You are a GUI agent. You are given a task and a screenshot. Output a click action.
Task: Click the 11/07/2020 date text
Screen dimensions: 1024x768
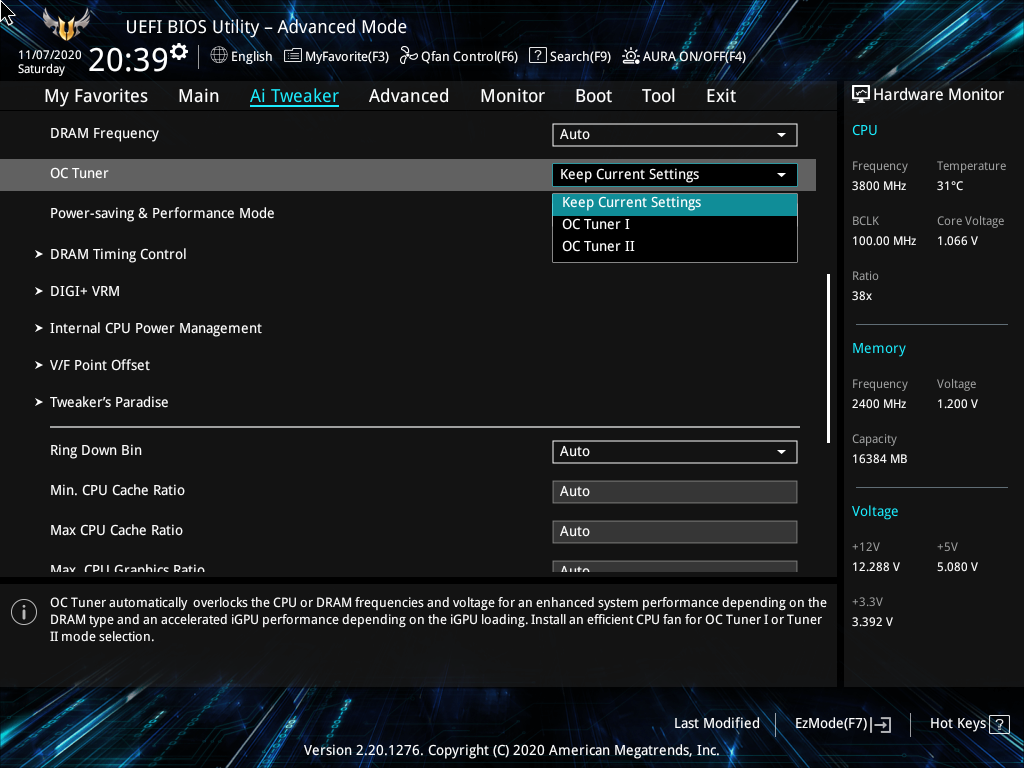coord(50,55)
